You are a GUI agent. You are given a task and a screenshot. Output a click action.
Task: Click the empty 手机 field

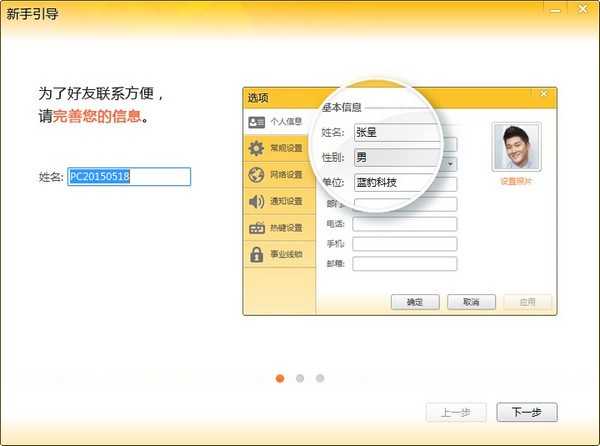[404, 244]
